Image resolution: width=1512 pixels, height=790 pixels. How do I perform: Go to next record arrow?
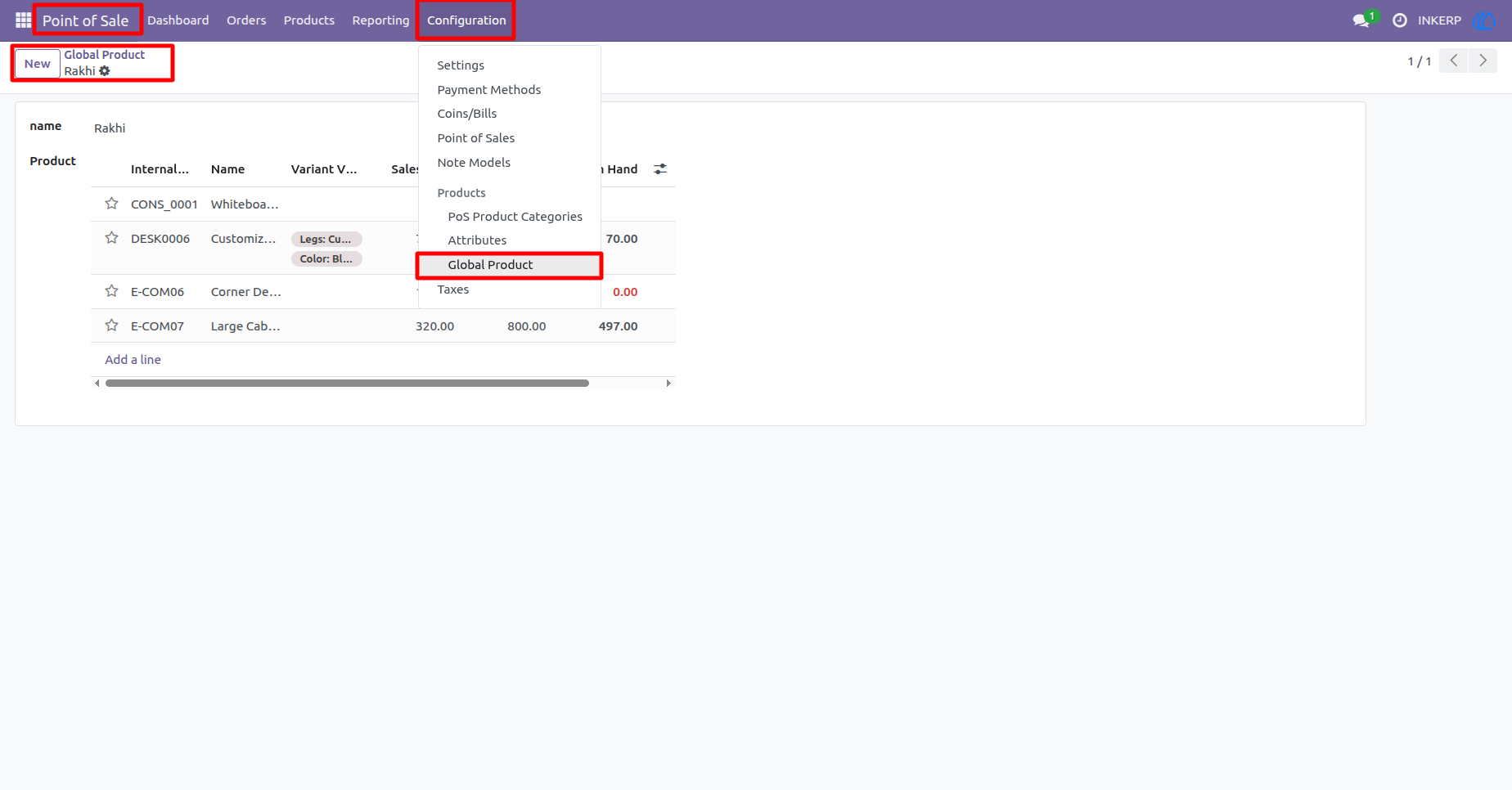point(1483,61)
